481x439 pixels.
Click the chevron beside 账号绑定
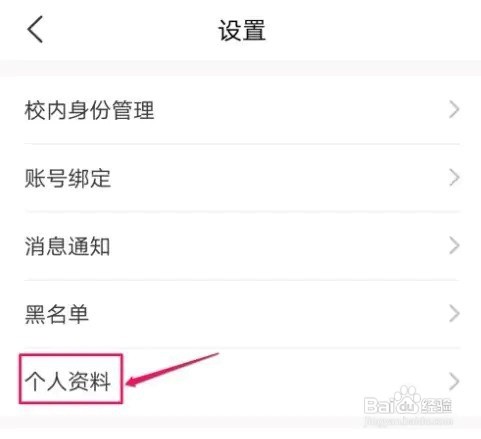454,178
